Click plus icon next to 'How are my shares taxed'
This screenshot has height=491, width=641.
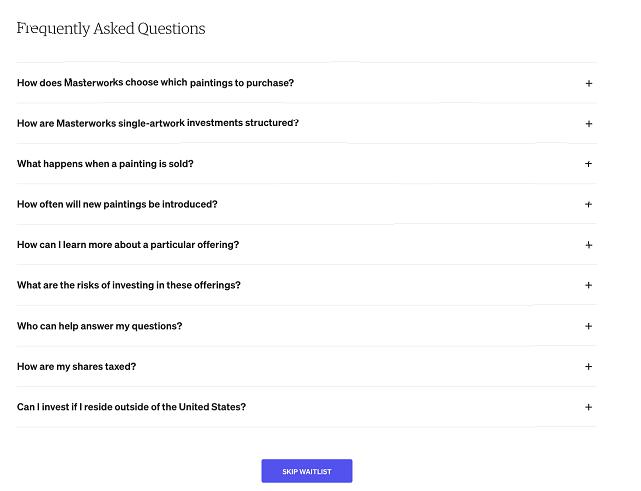click(589, 367)
